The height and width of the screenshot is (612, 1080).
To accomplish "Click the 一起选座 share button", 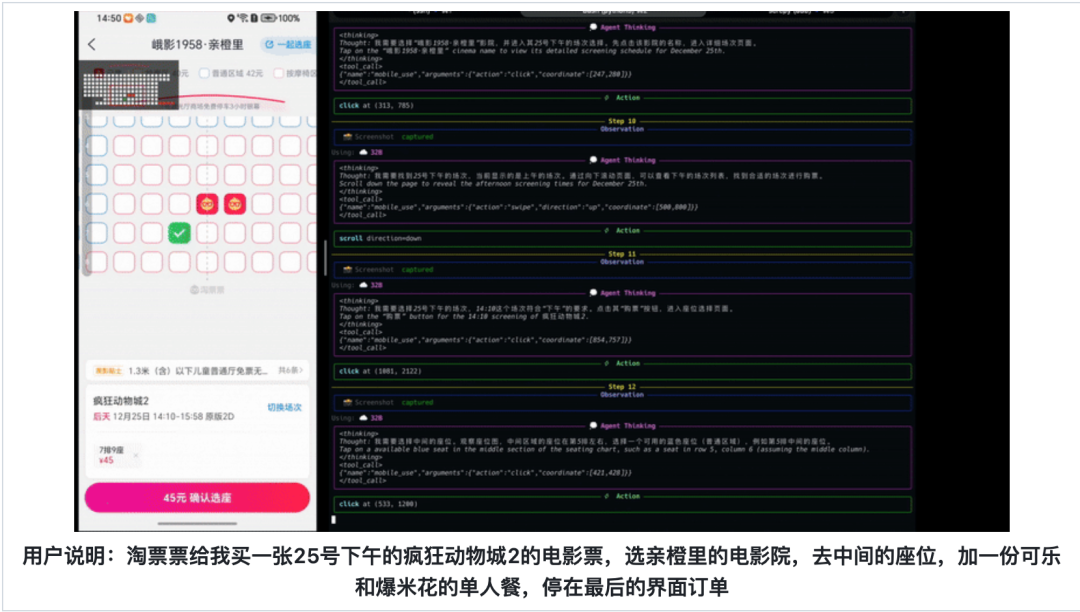I will [x=287, y=45].
